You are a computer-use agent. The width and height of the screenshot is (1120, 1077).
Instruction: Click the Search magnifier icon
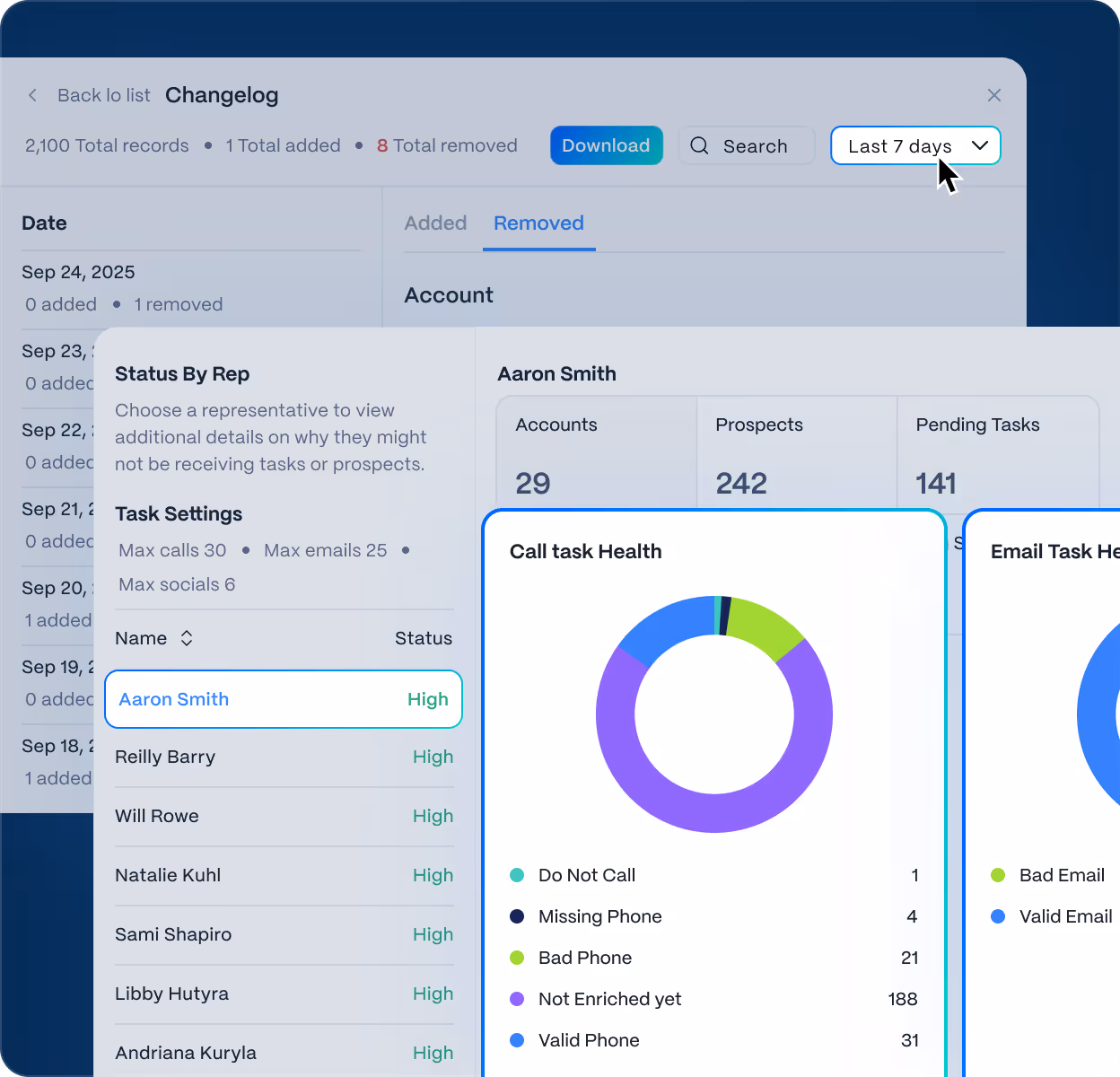(x=699, y=145)
